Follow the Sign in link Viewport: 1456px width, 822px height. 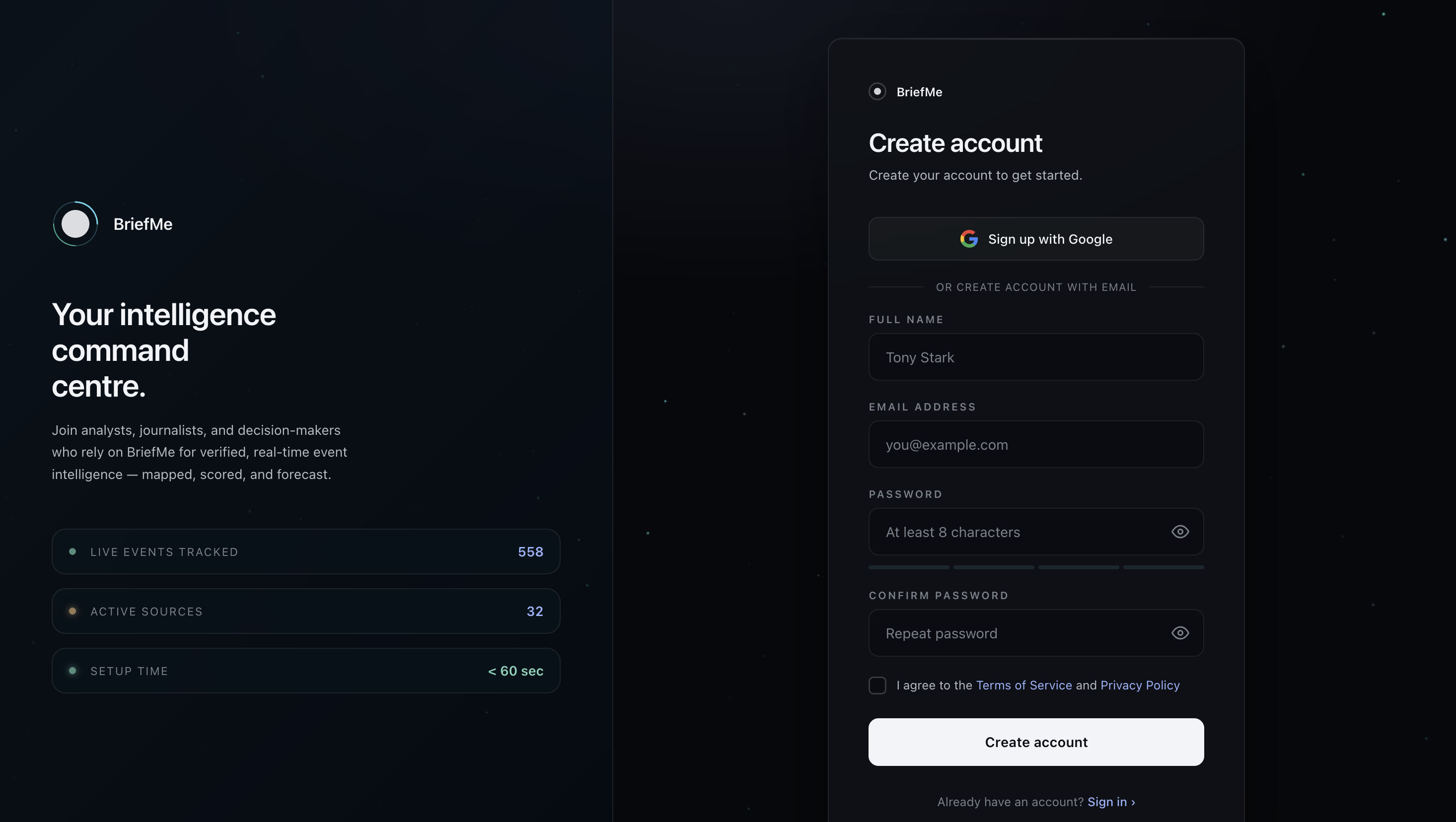pyautogui.click(x=1111, y=802)
